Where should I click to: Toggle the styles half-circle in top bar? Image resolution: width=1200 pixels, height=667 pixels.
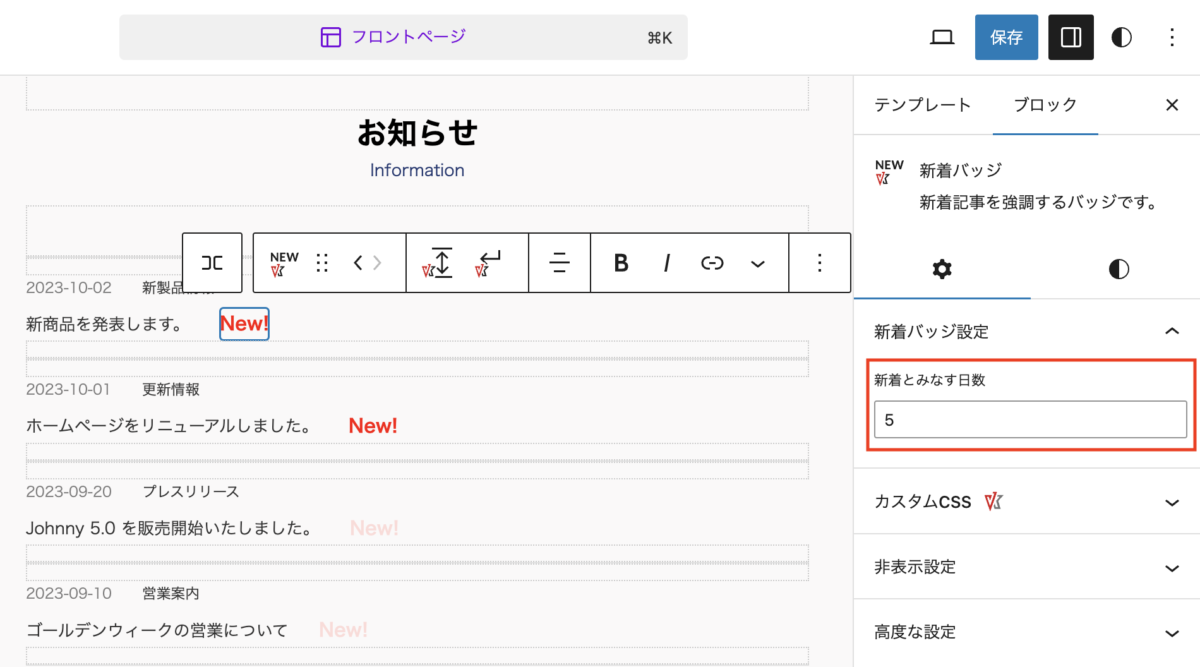[1122, 38]
